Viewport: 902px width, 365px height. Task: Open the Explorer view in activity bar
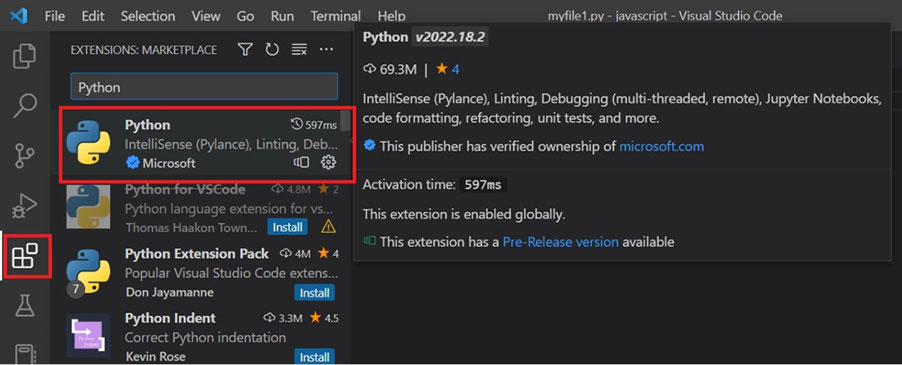24,56
